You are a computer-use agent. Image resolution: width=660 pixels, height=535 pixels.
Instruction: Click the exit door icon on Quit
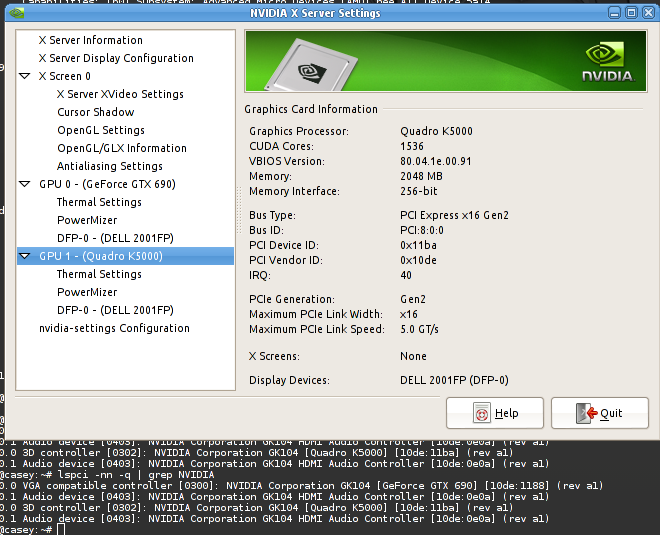pyautogui.click(x=587, y=413)
